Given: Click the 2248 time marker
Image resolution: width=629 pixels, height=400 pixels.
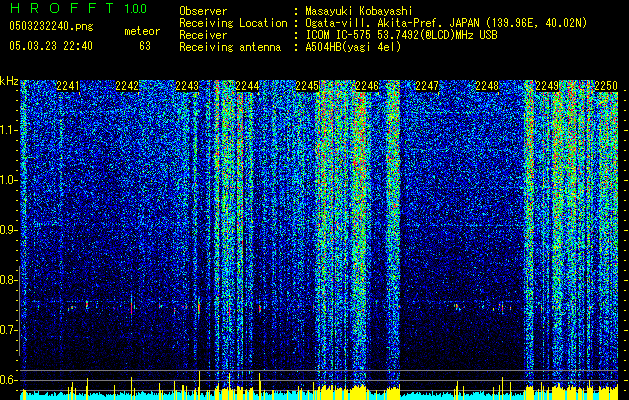Looking at the screenshot, I should pyautogui.click(x=487, y=85).
